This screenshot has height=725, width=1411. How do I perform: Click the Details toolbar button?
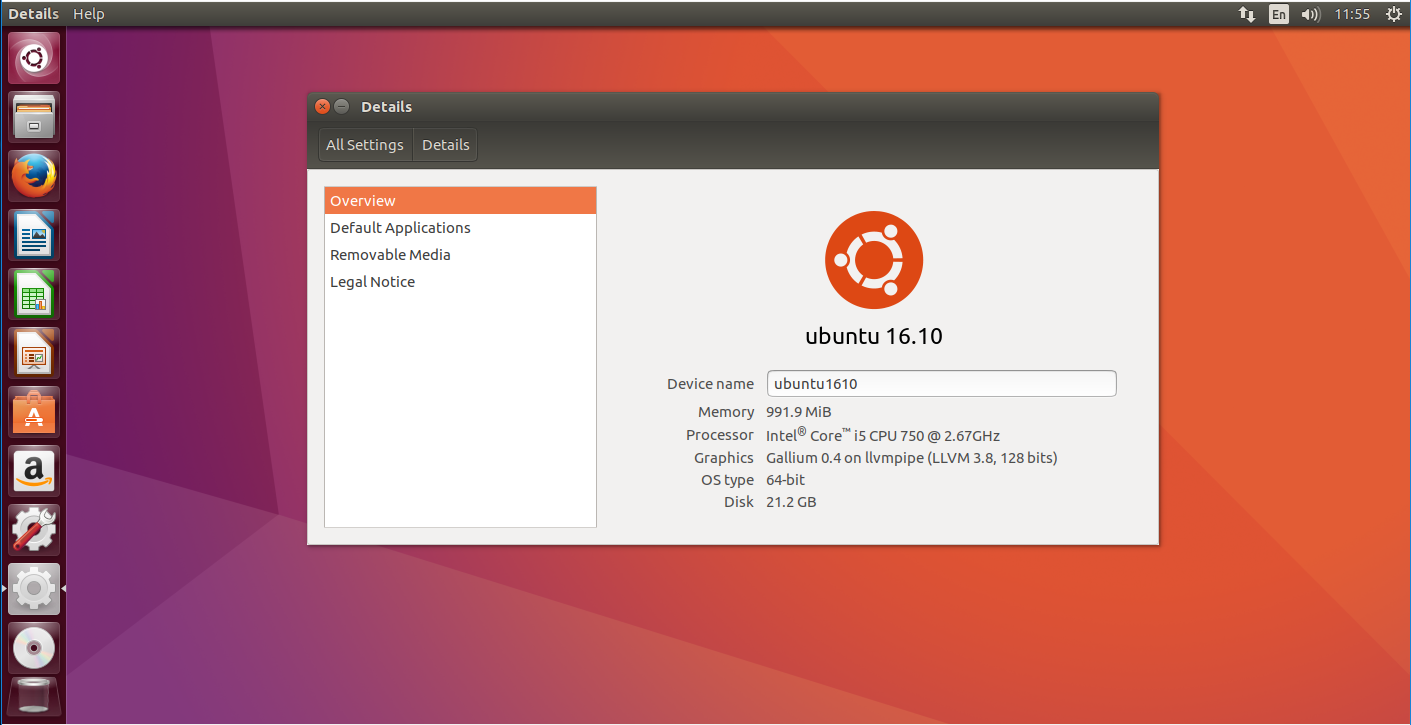(446, 145)
